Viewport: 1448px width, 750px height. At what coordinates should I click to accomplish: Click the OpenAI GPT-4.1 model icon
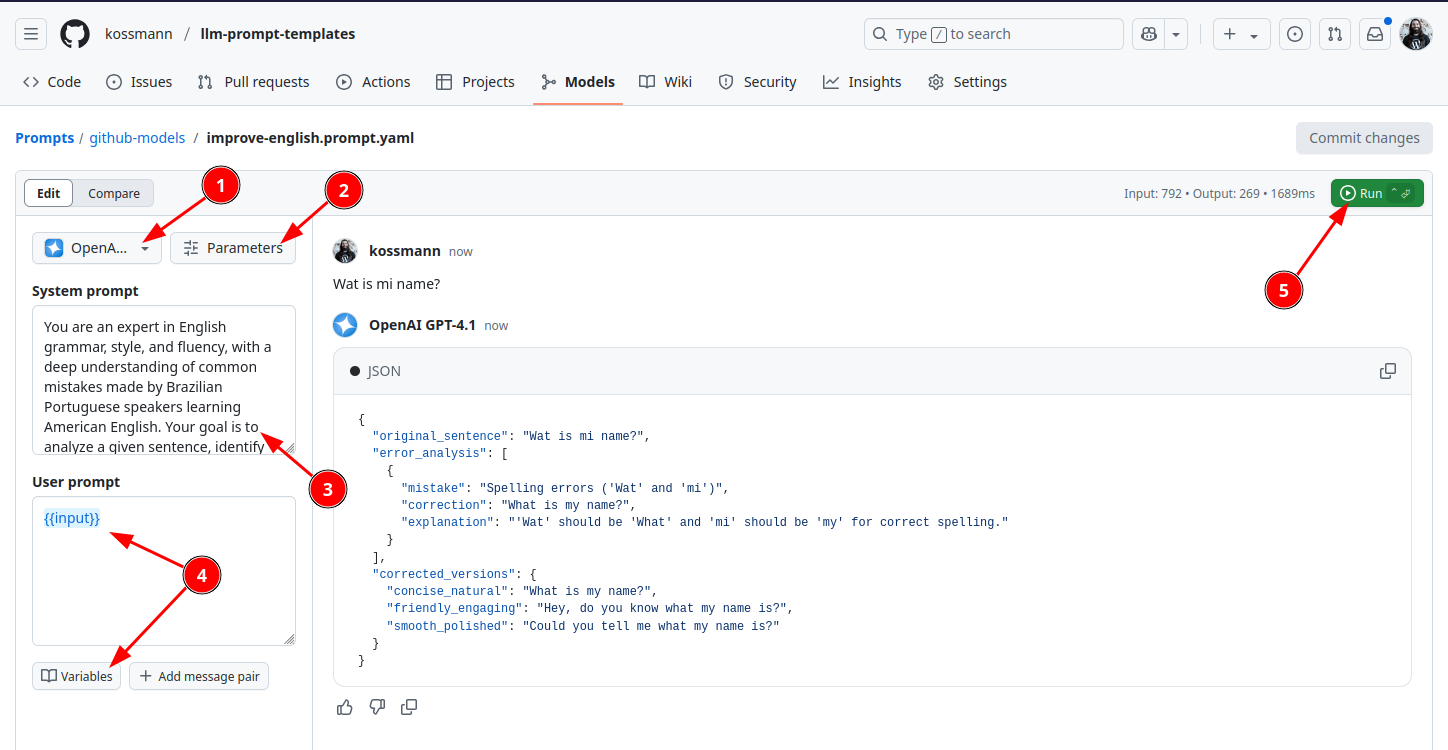345,325
